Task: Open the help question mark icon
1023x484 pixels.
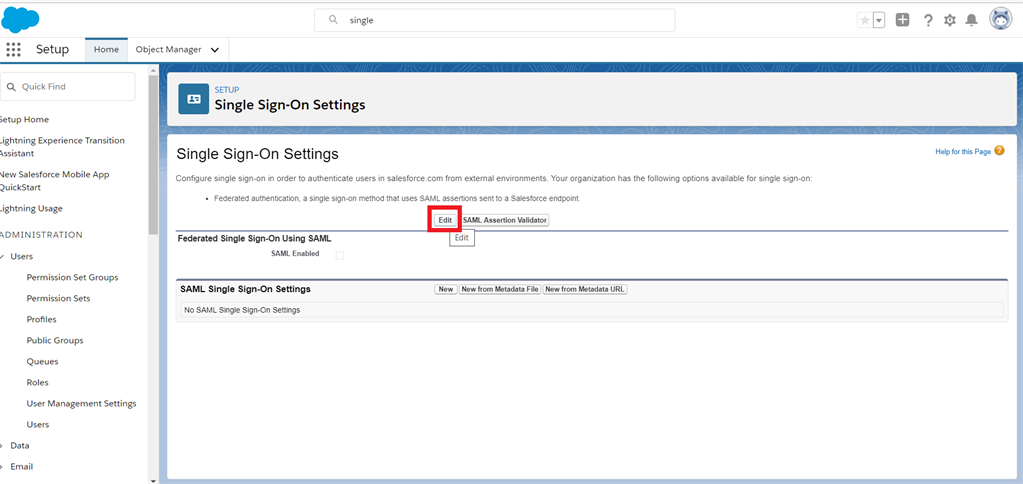Action: tap(928, 20)
